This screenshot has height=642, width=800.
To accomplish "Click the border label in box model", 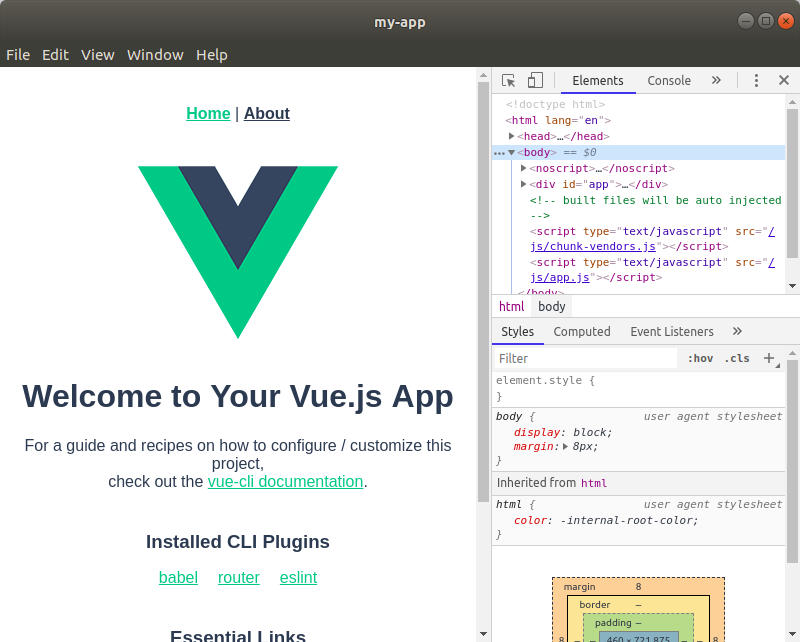I will [594, 605].
